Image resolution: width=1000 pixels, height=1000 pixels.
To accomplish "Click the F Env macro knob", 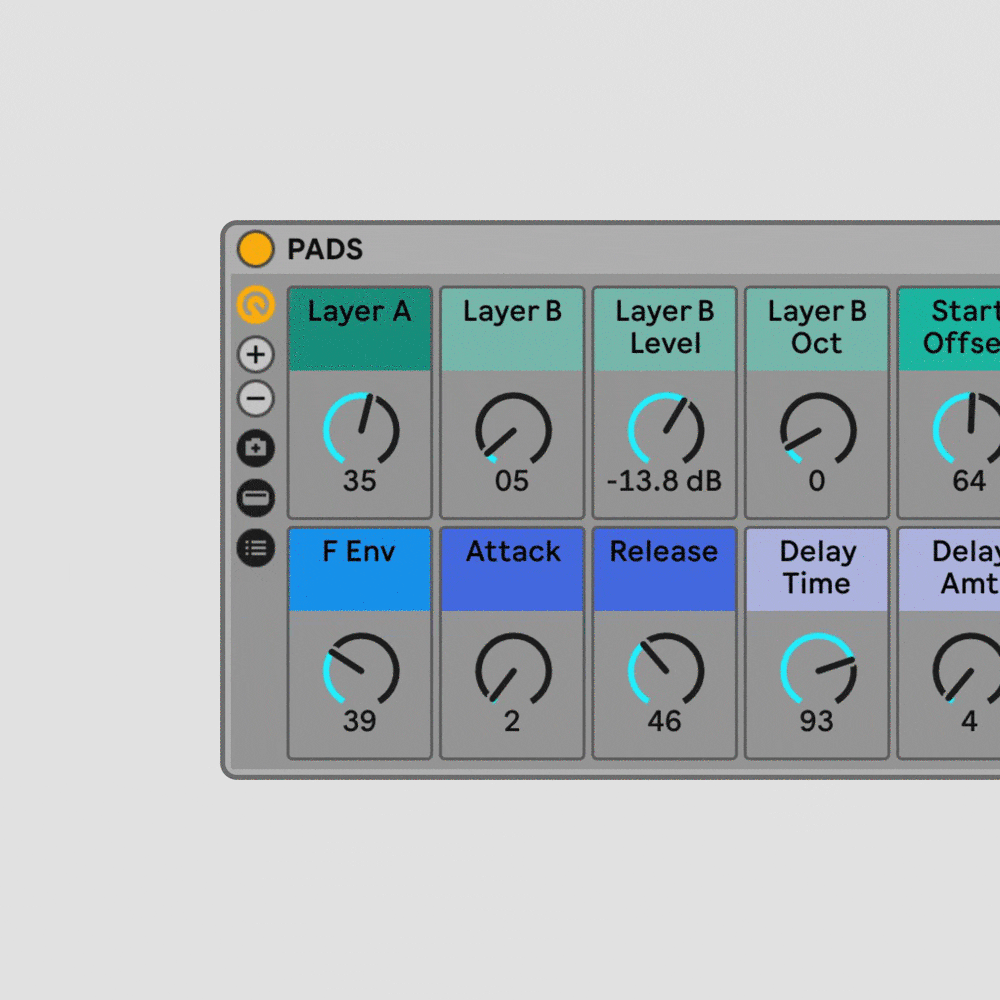I will click(x=361, y=670).
